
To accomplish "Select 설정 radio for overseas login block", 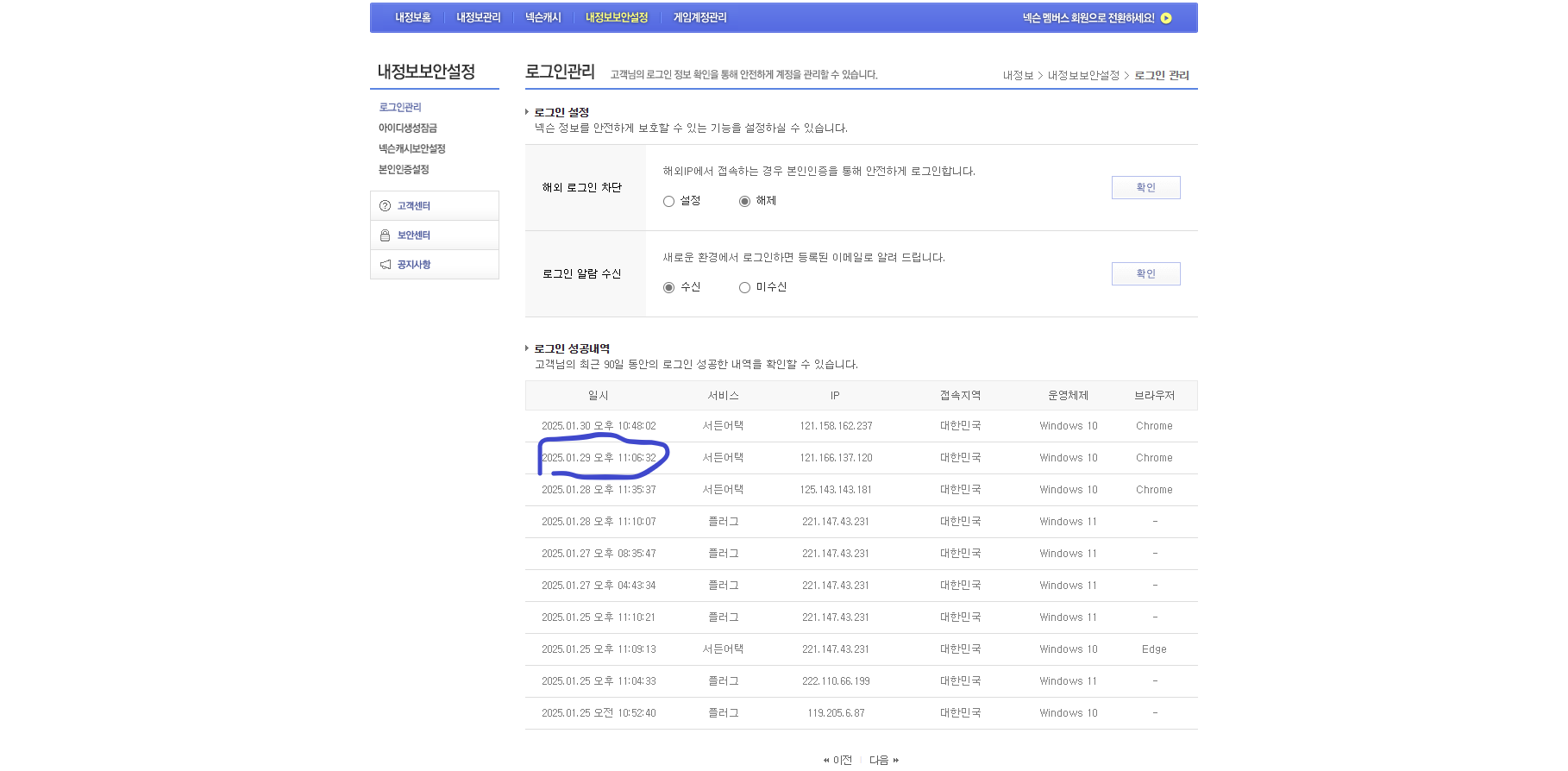I will click(x=668, y=201).
